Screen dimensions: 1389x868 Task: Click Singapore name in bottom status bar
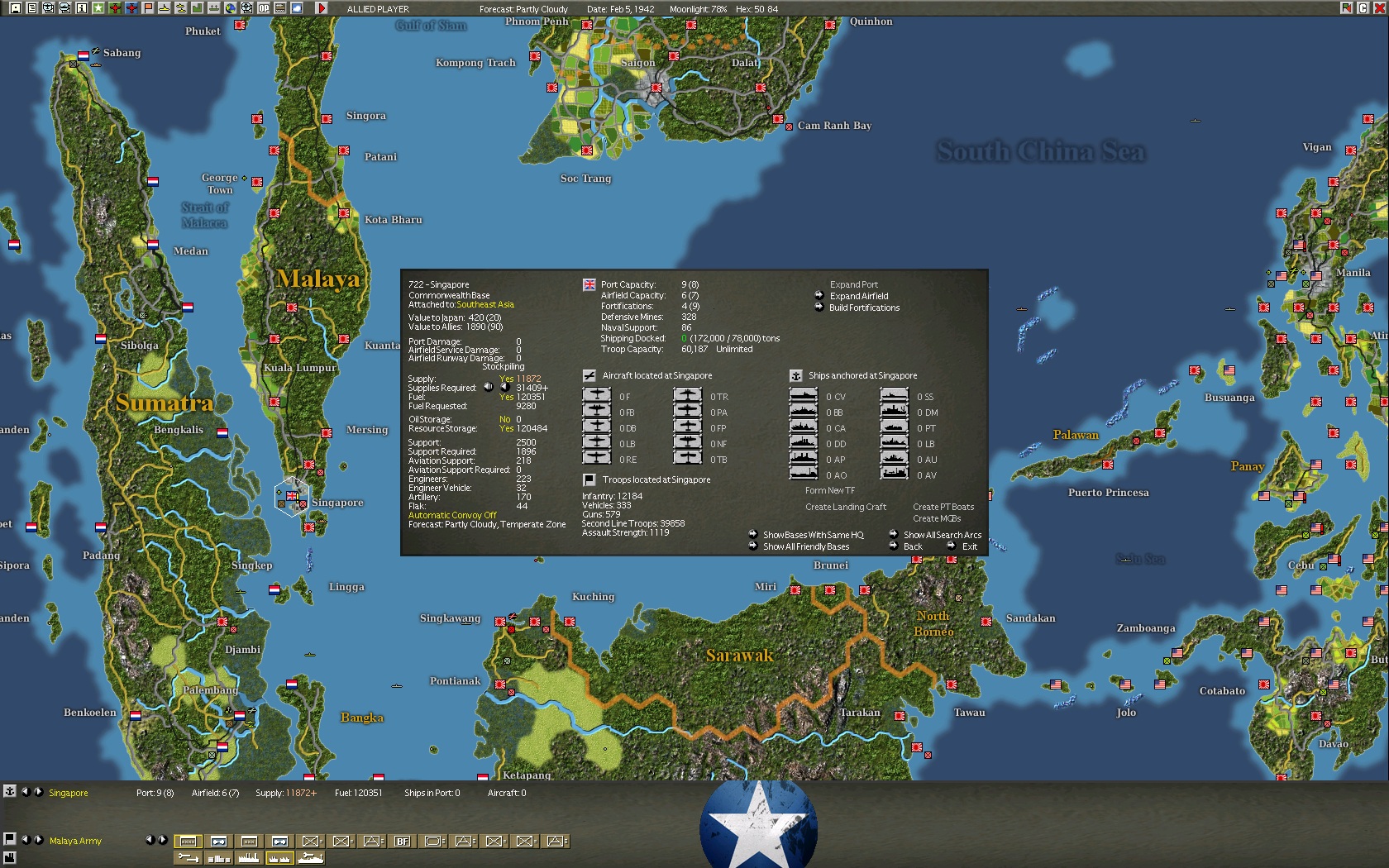click(69, 793)
